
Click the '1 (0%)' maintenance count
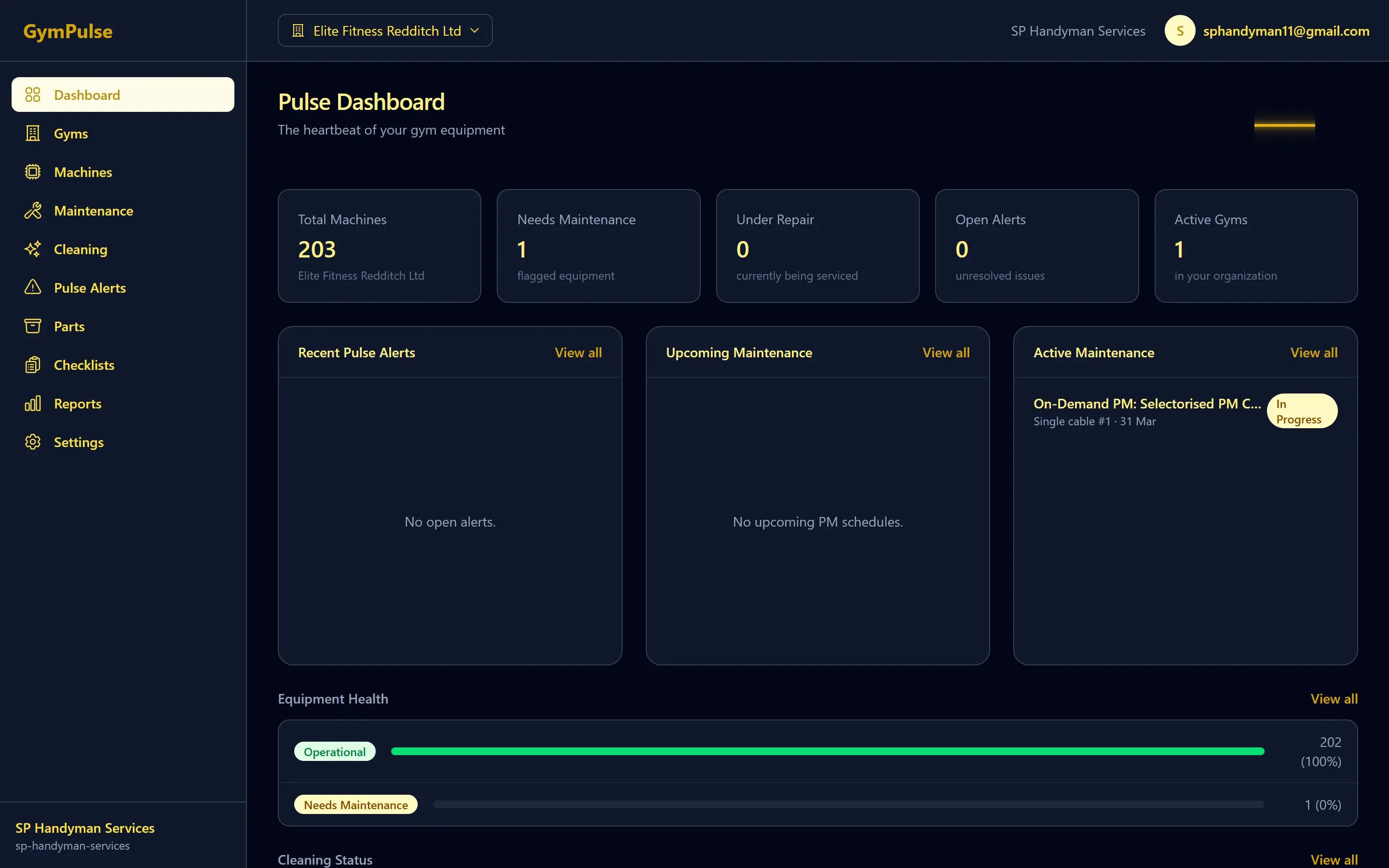pyautogui.click(x=1322, y=804)
